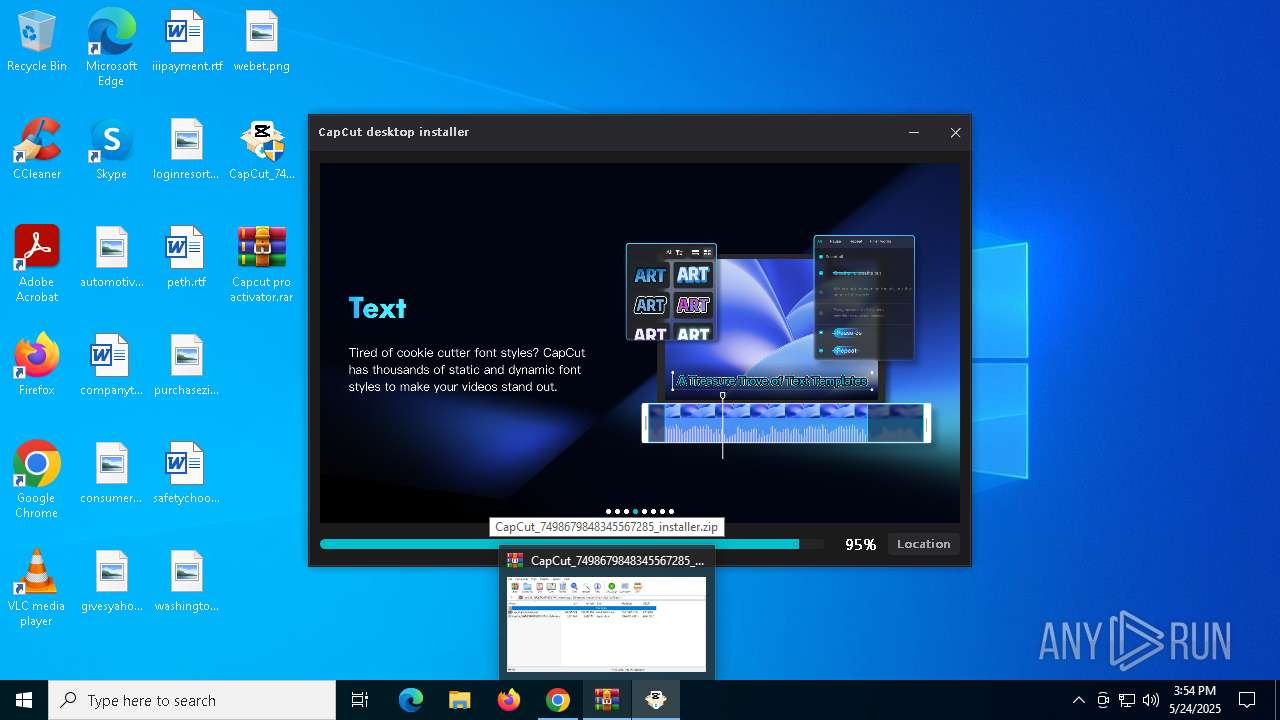Screen dimensions: 1280x720
Task: Click the CapCut_7498679848345567285 preview title
Action: tap(617, 561)
